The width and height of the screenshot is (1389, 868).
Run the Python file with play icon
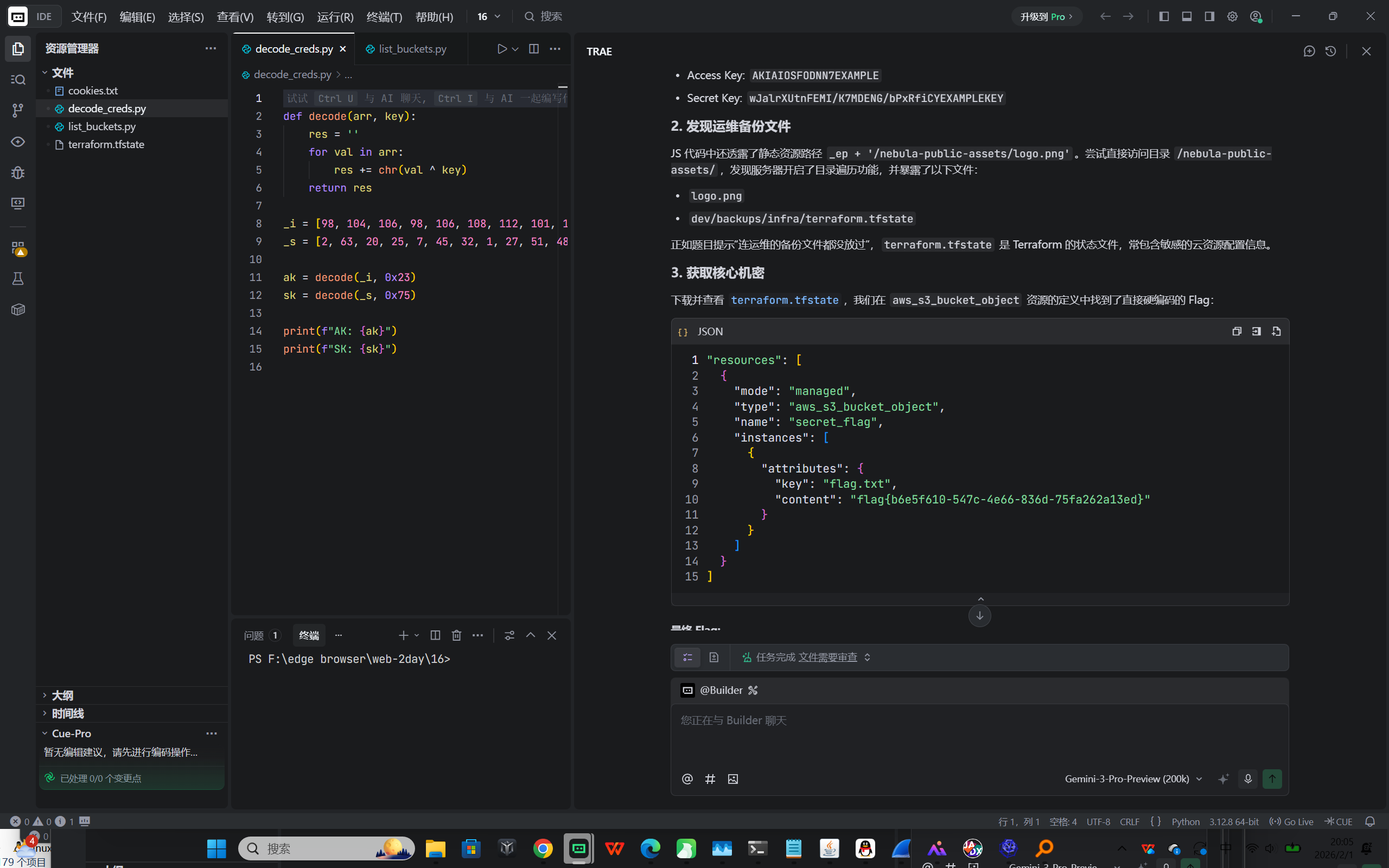(502, 49)
